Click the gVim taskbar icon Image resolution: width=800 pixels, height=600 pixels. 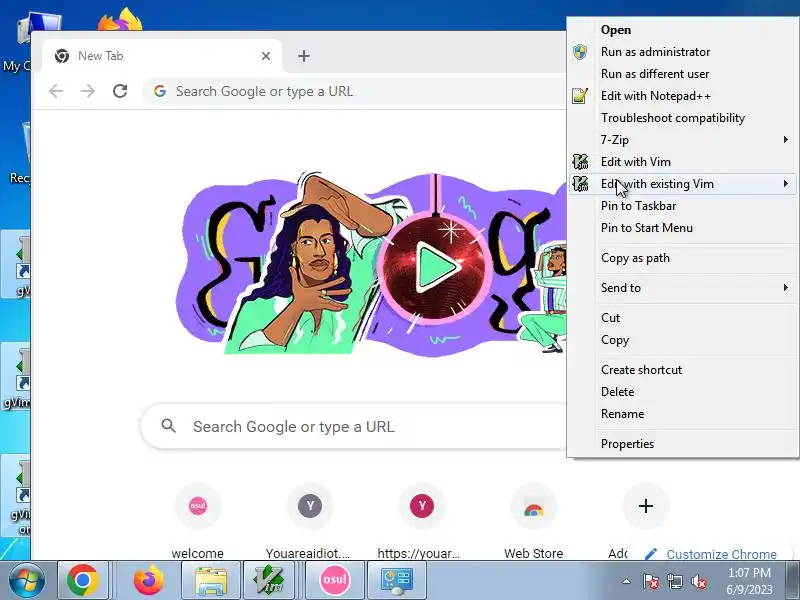point(269,580)
